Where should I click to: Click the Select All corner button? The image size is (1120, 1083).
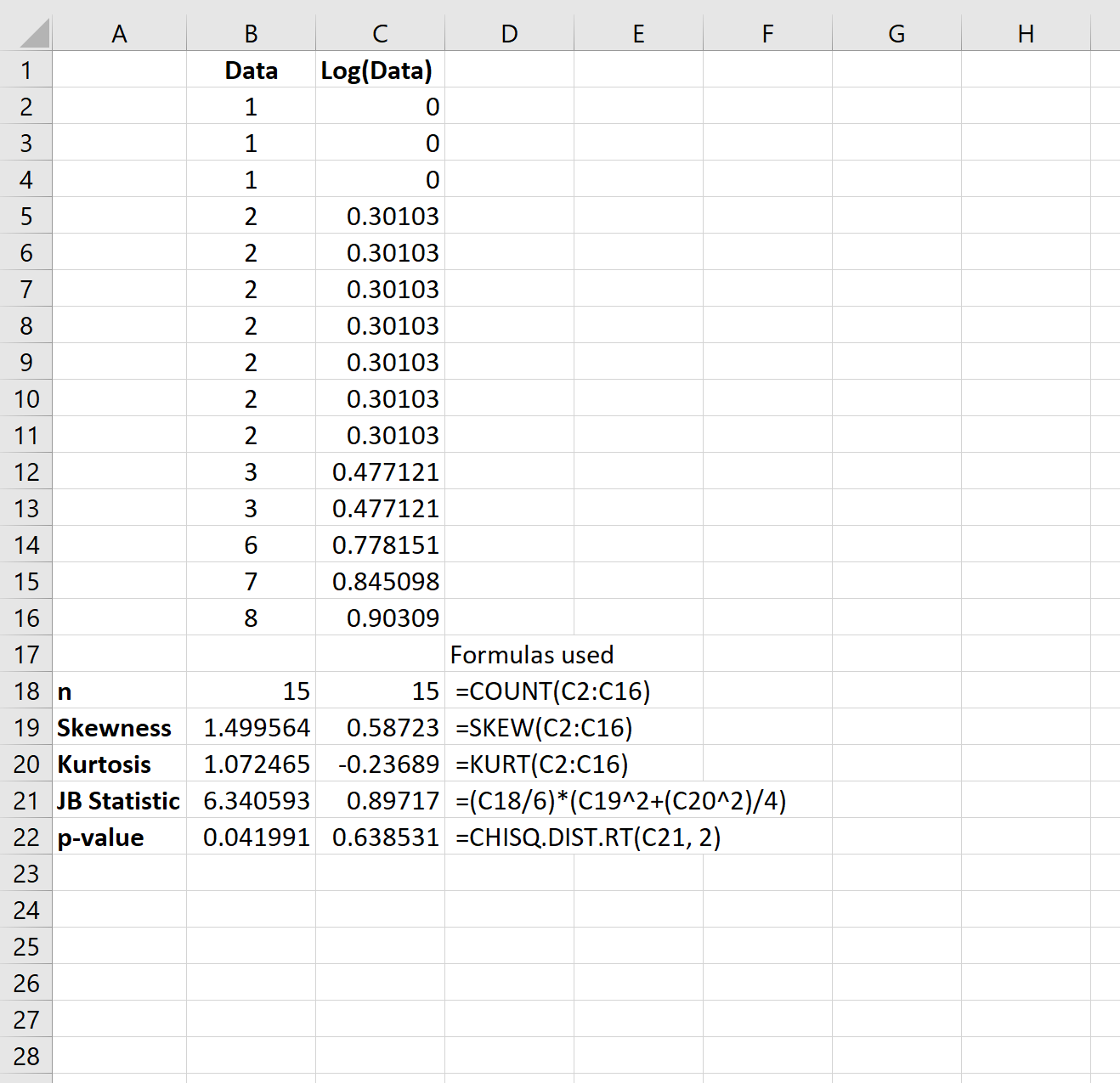pos(26,33)
